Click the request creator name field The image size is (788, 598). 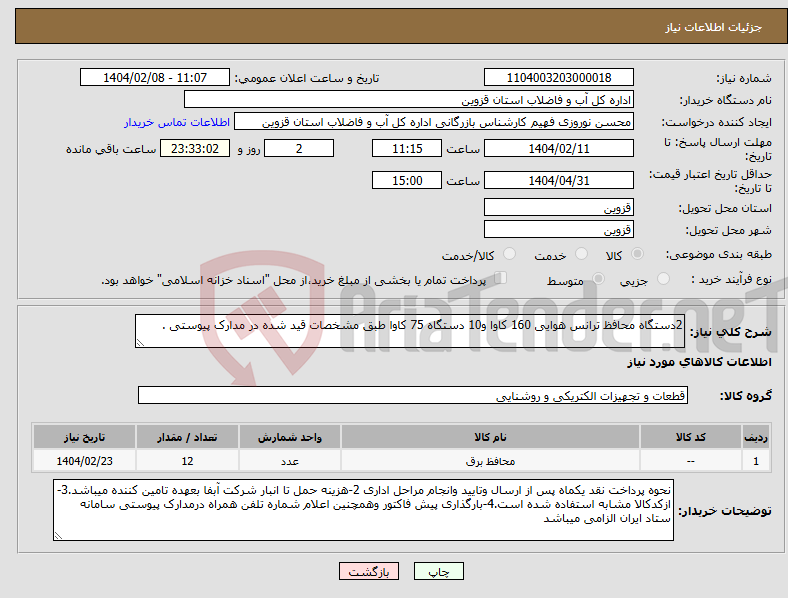point(434,122)
